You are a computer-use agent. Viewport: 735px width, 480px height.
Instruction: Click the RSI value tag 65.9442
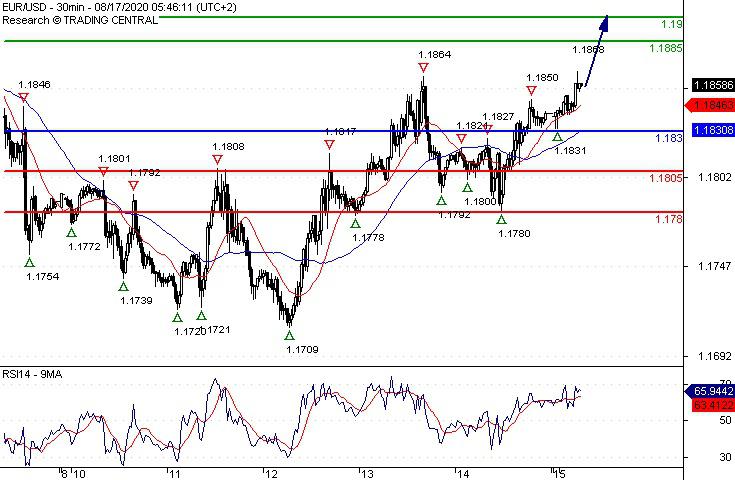[x=711, y=391]
